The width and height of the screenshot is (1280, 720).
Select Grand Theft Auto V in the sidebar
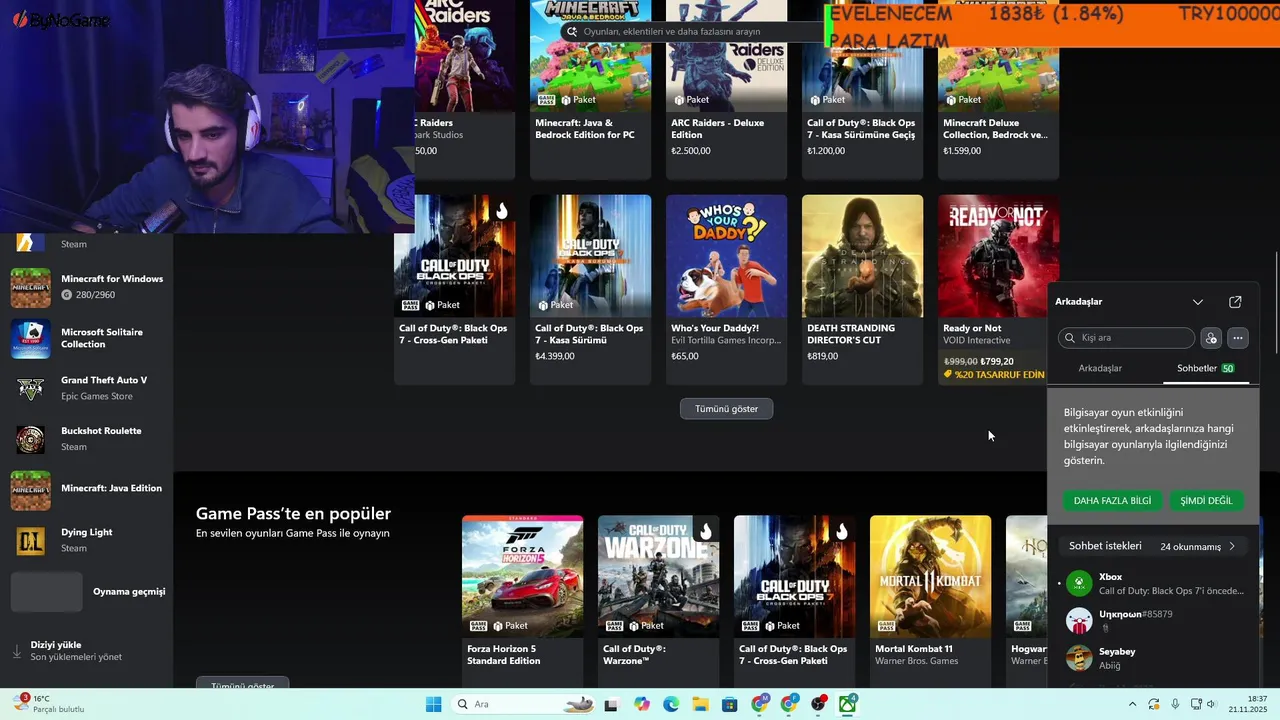coord(87,387)
